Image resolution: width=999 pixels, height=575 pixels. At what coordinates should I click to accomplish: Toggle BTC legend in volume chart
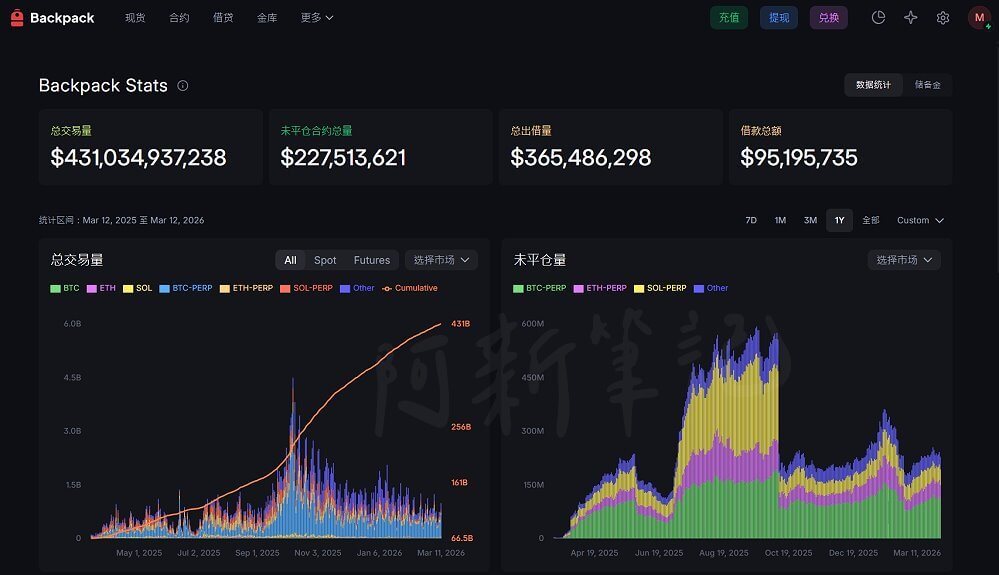[65, 288]
